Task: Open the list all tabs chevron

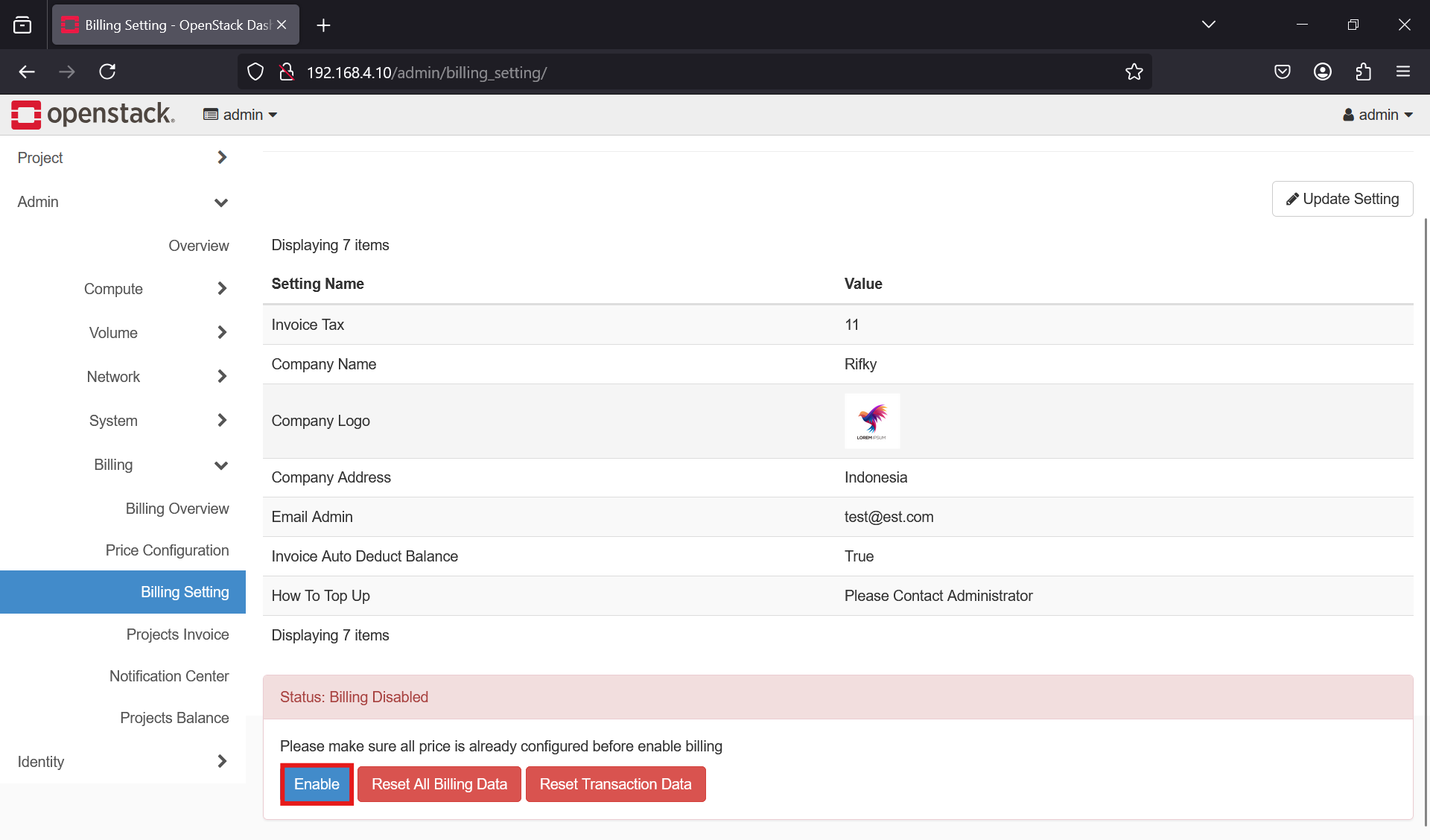Action: coord(1208,25)
